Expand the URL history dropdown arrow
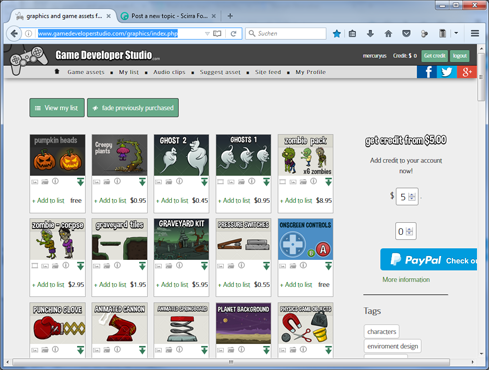The height and width of the screenshot is (370, 489). [207, 33]
